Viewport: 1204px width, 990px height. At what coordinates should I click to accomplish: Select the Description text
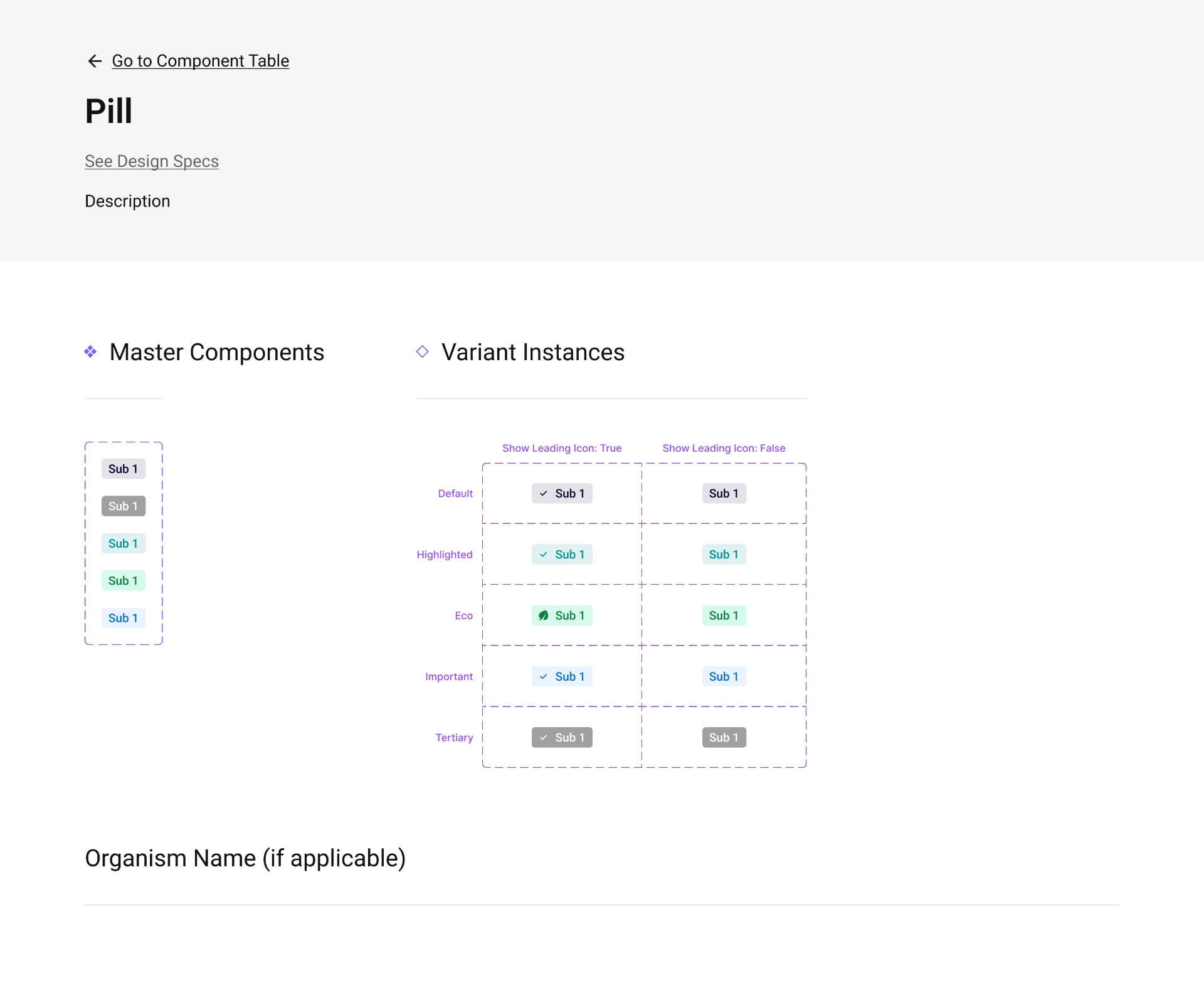(127, 201)
